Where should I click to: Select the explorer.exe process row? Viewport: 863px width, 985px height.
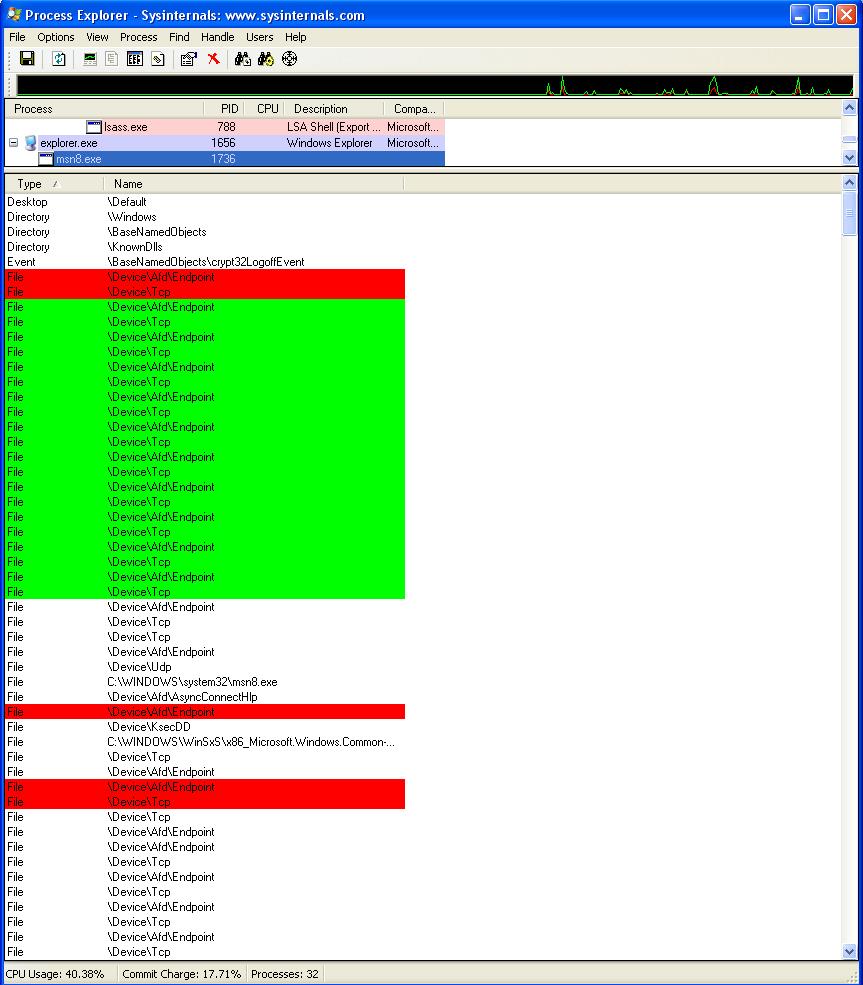pyautogui.click(x=225, y=143)
